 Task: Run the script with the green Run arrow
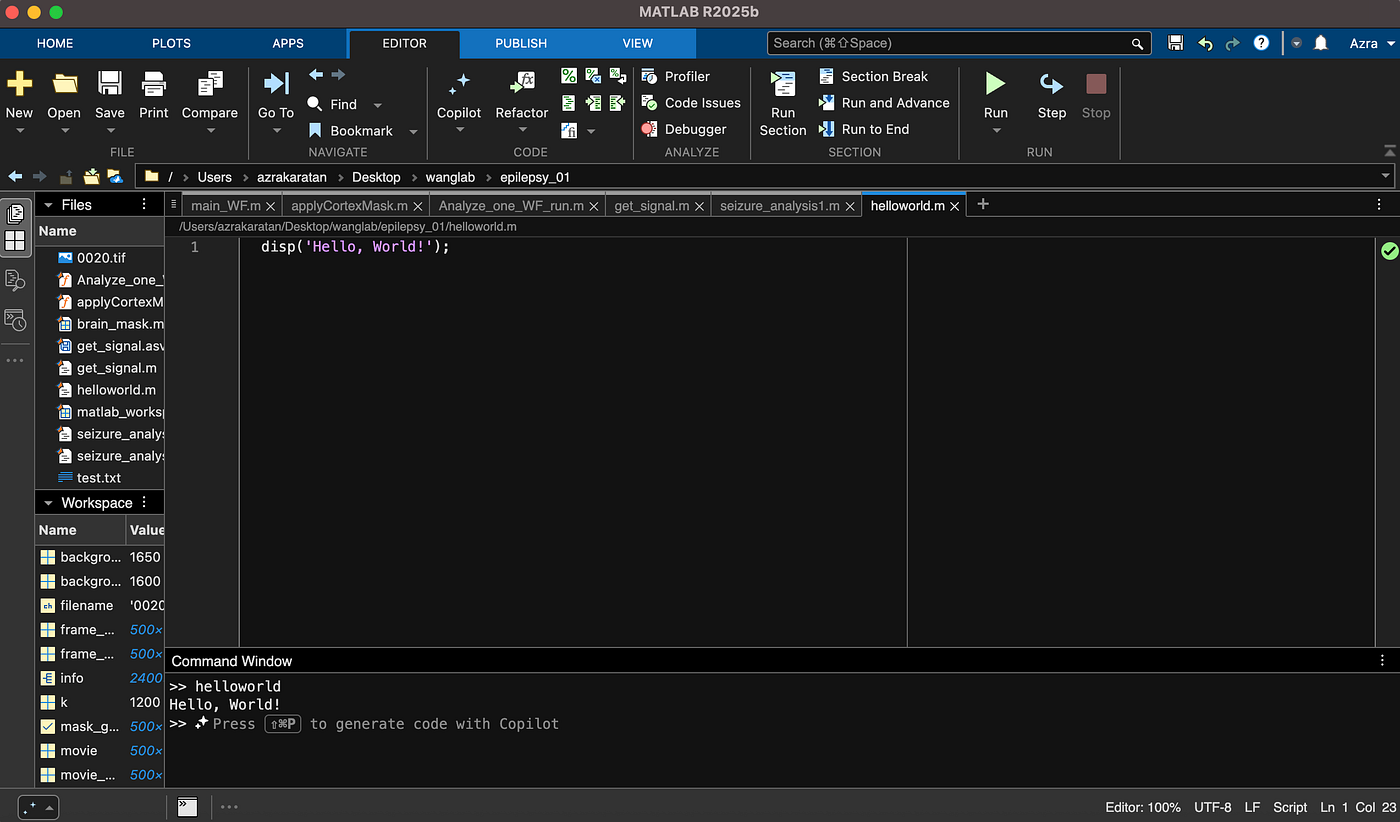click(995, 83)
